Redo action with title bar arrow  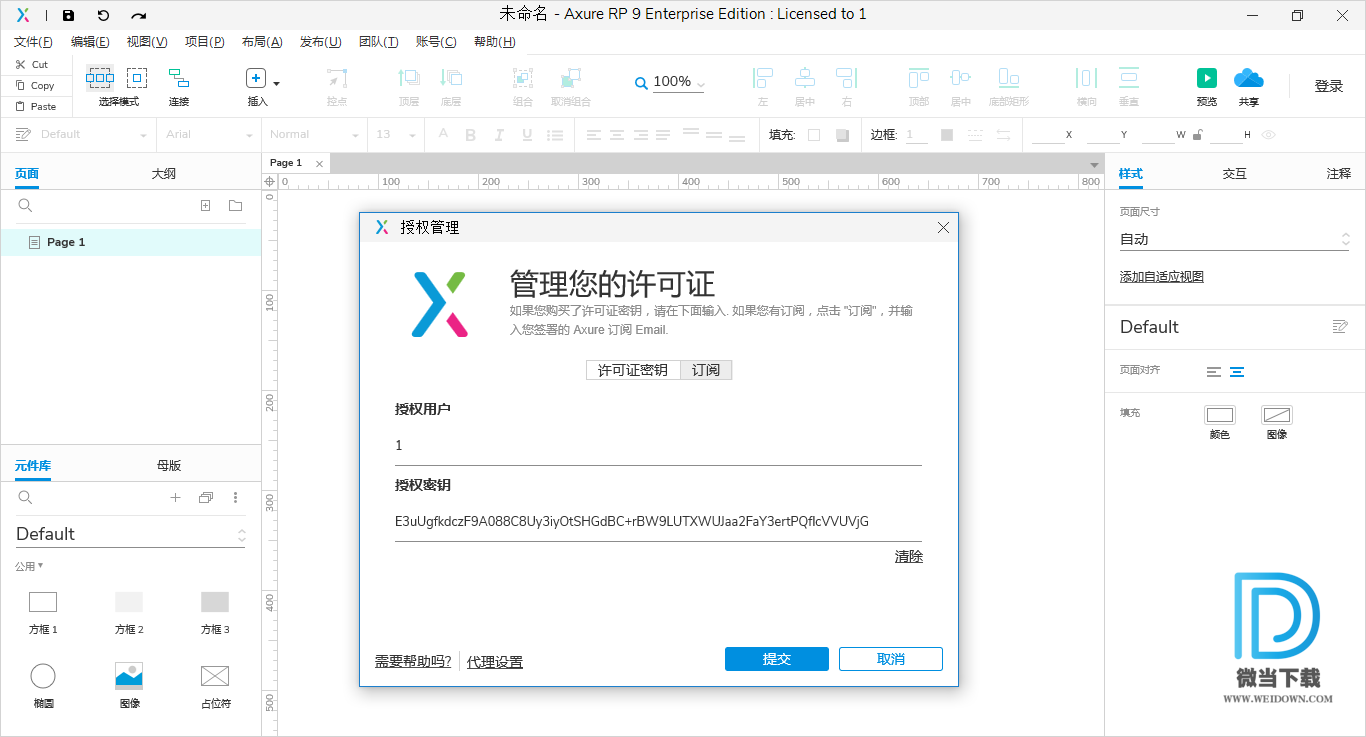tap(139, 15)
